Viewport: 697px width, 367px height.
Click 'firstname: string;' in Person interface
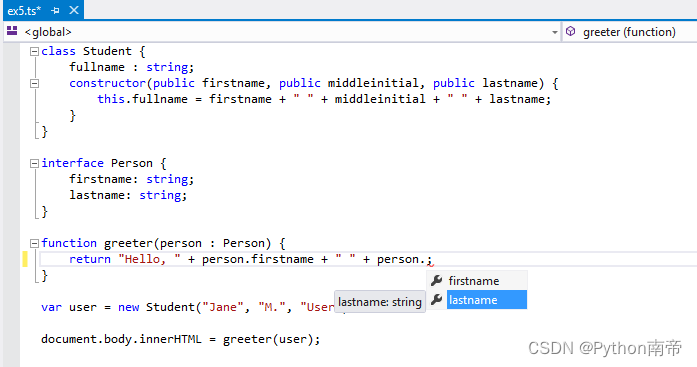132,179
